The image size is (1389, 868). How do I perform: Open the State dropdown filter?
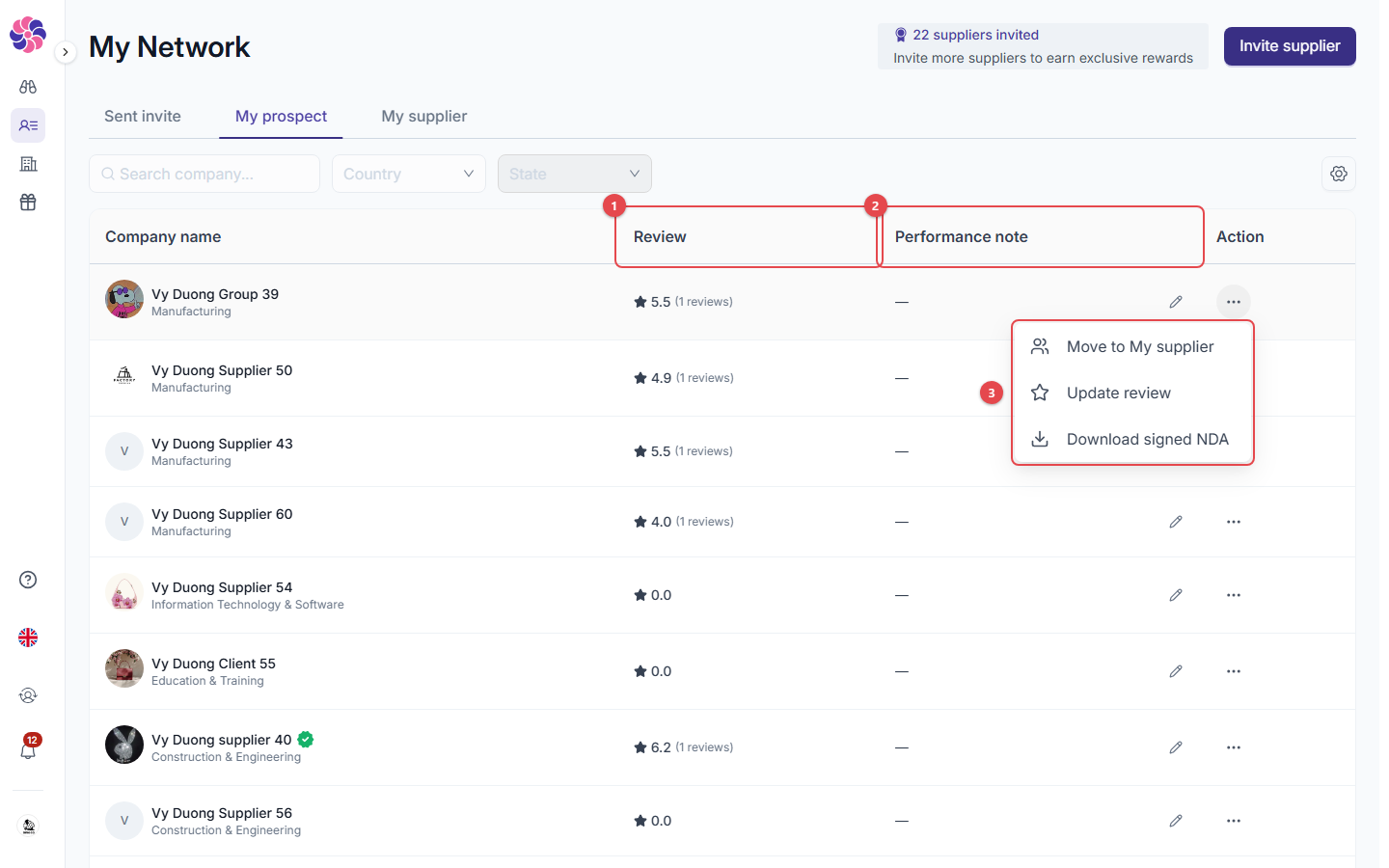point(575,174)
